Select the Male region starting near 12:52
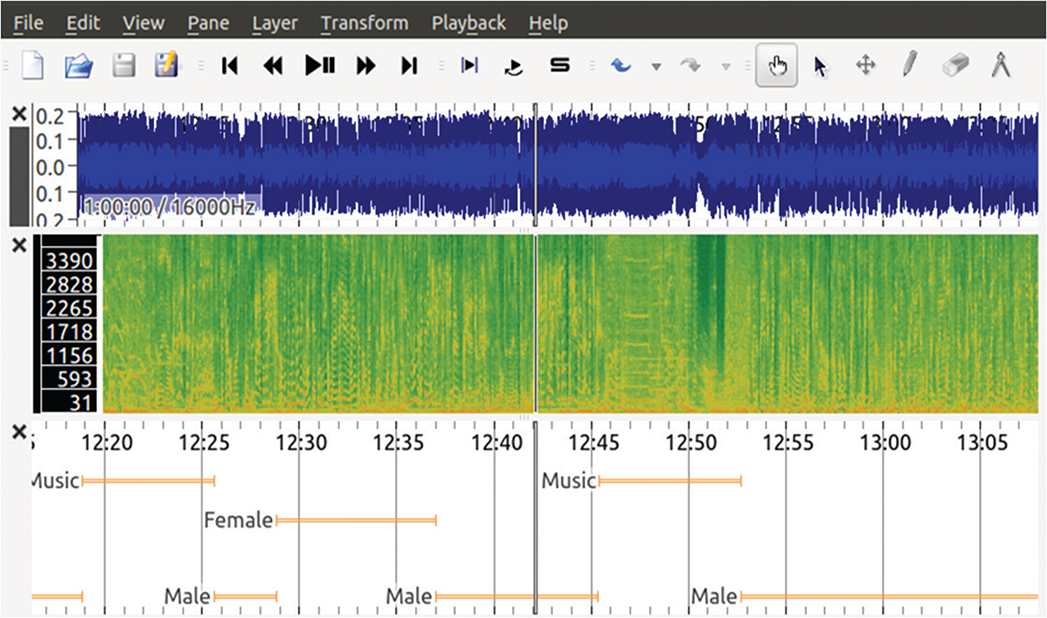 tap(889, 596)
